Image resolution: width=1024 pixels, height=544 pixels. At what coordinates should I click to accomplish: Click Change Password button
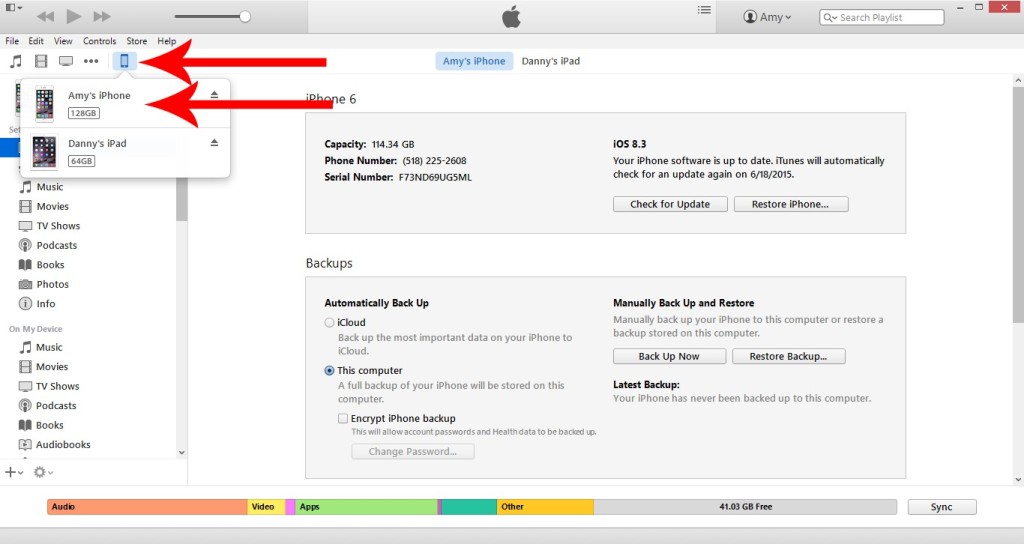pyautogui.click(x=413, y=452)
